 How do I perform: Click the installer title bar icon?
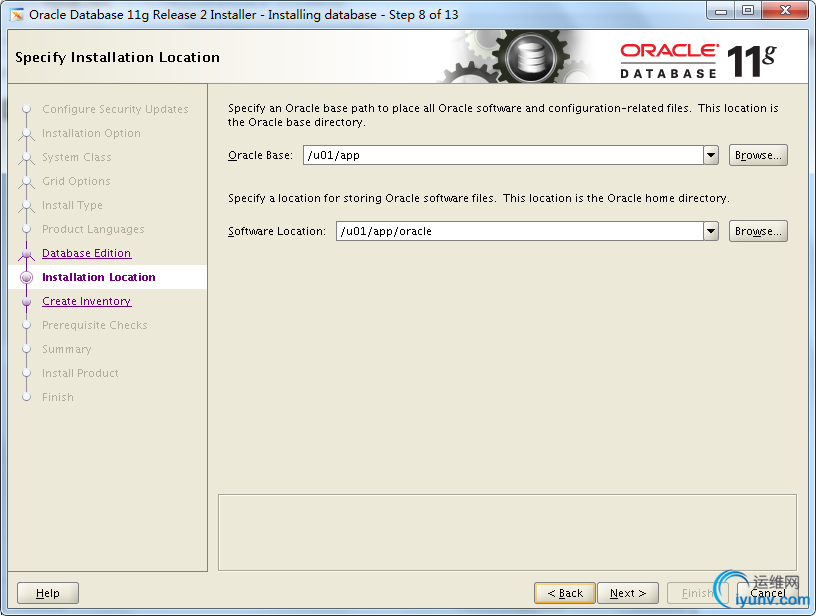(x=17, y=15)
